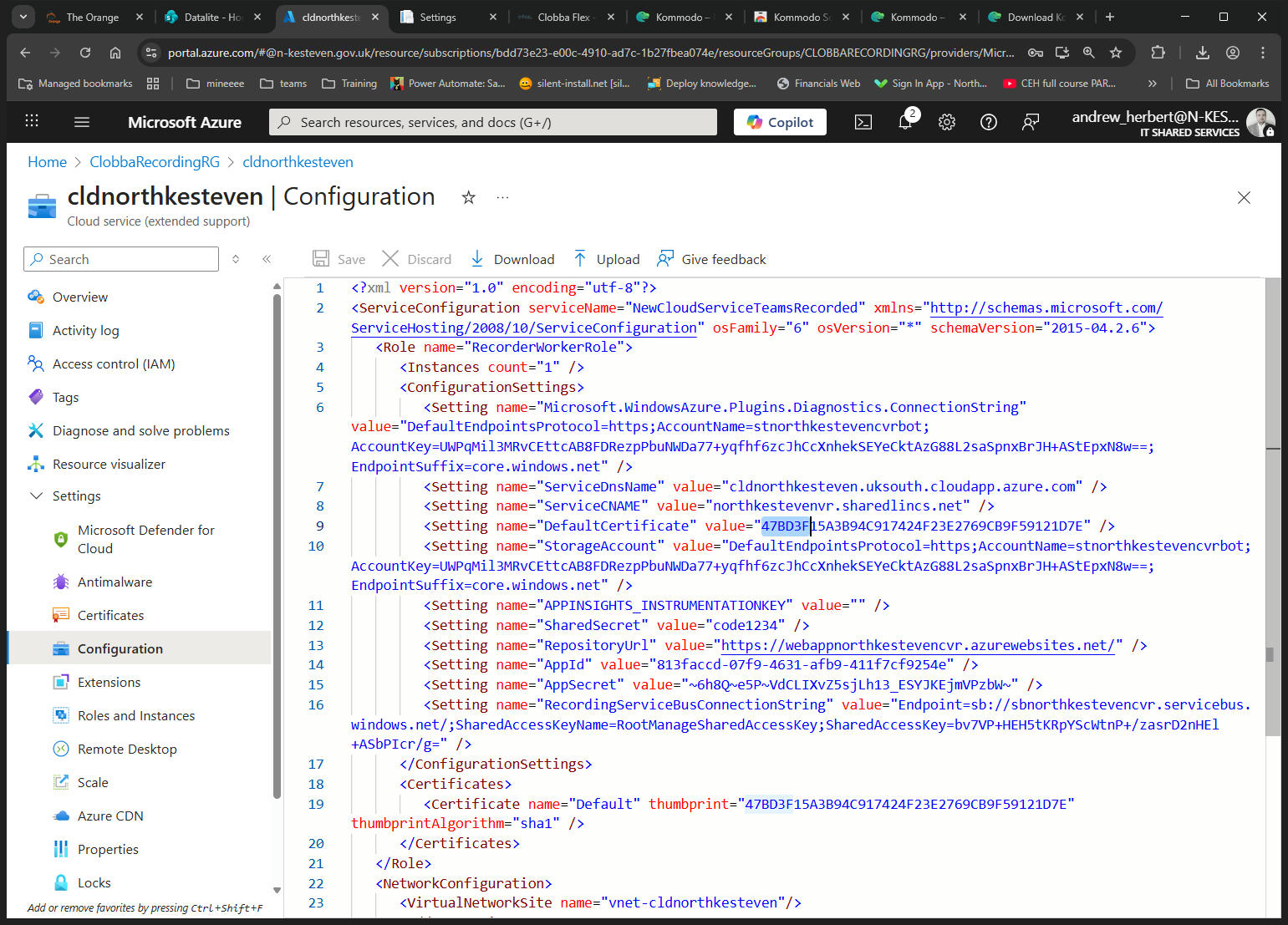
Task: Open Activity log in the sidebar
Action: (85, 330)
